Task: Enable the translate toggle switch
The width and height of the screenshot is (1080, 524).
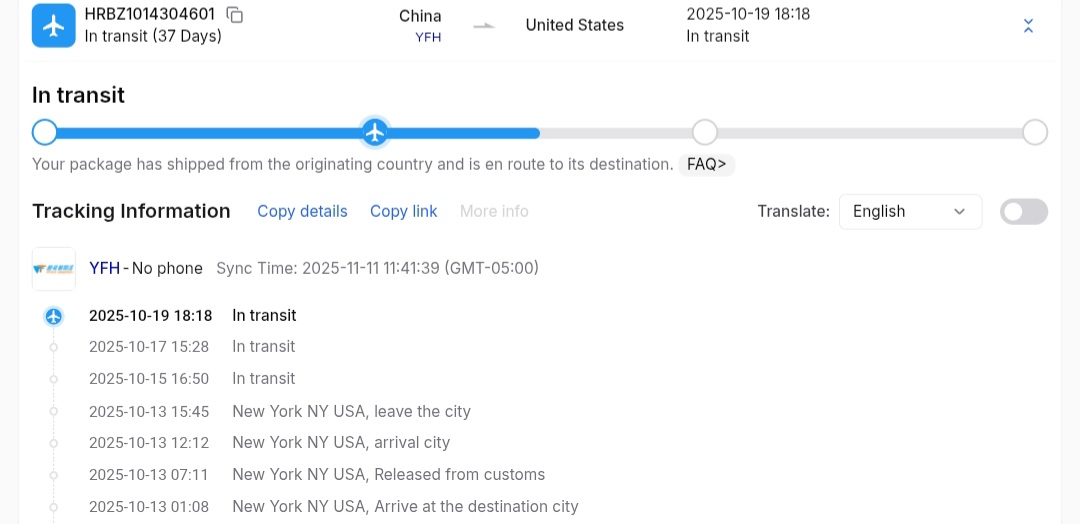Action: [1024, 211]
